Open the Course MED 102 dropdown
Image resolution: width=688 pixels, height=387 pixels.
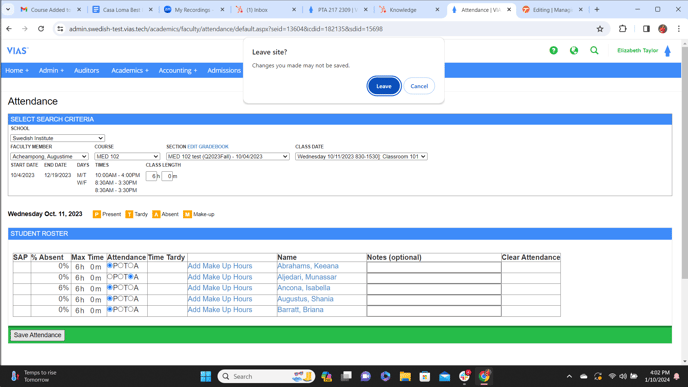pos(127,156)
